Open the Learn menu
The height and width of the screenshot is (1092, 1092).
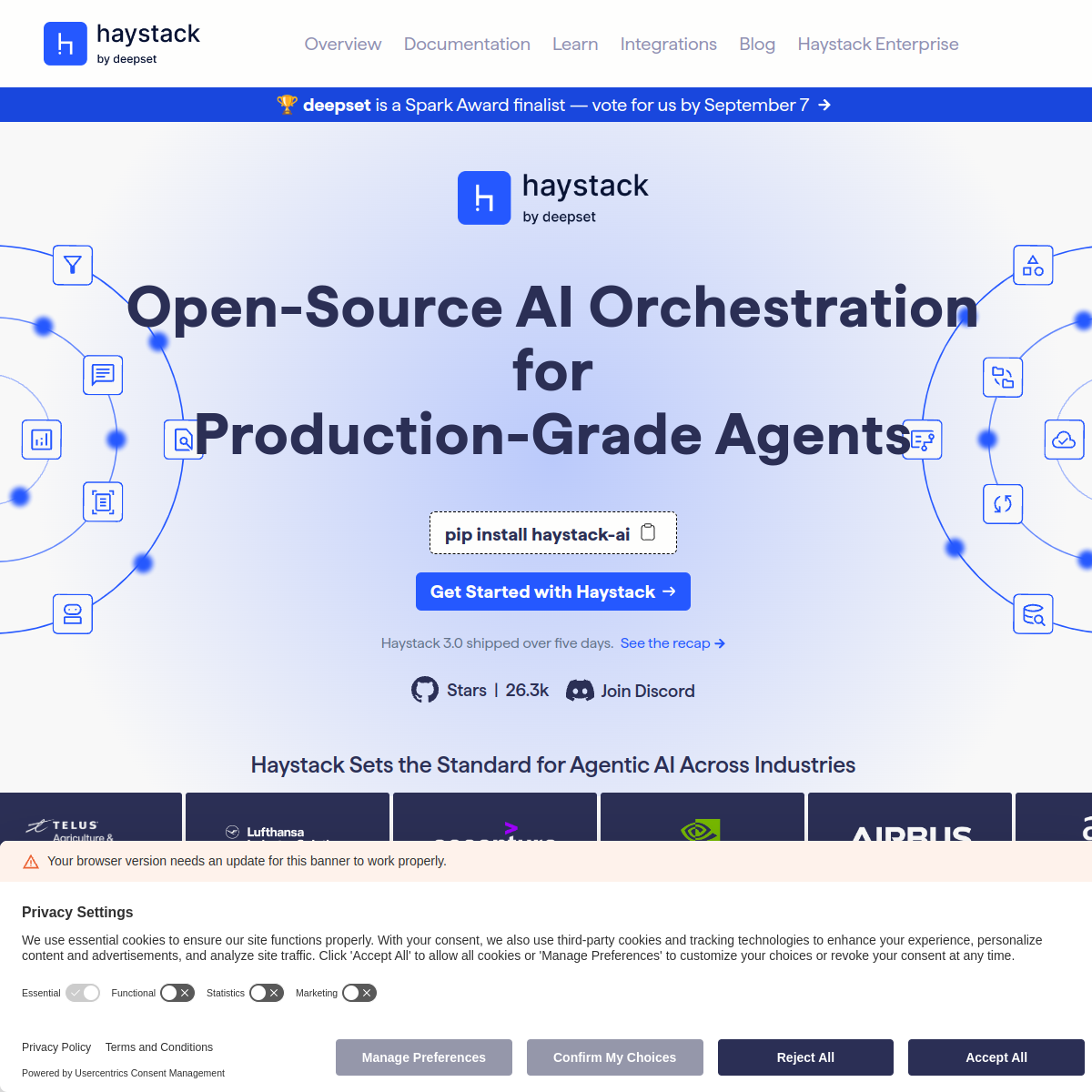tap(575, 44)
